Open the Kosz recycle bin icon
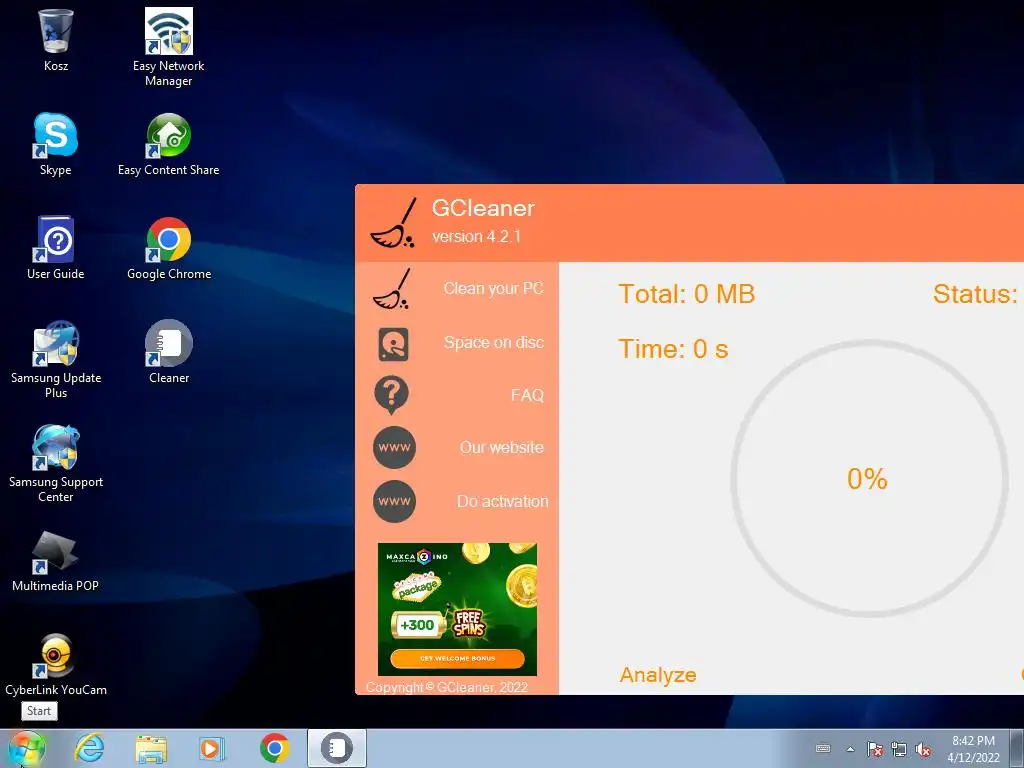The width and height of the screenshot is (1024, 768). 56,40
